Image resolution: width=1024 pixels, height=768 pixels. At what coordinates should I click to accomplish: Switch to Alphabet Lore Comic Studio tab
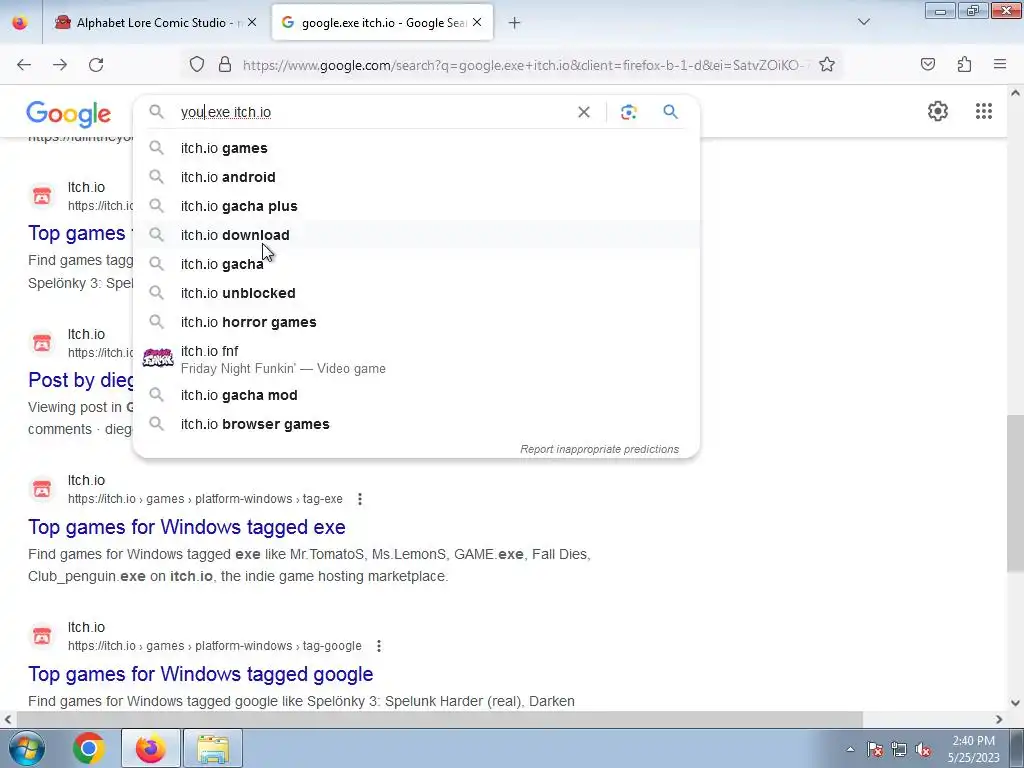pyautogui.click(x=155, y=23)
